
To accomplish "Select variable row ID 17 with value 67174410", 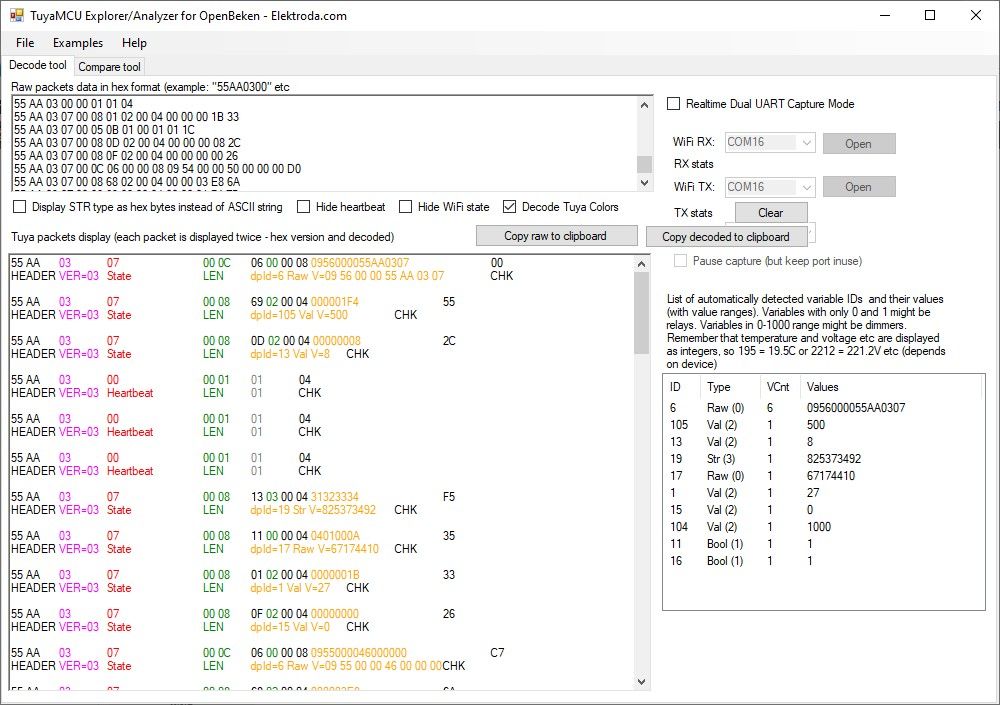I will [x=823, y=476].
